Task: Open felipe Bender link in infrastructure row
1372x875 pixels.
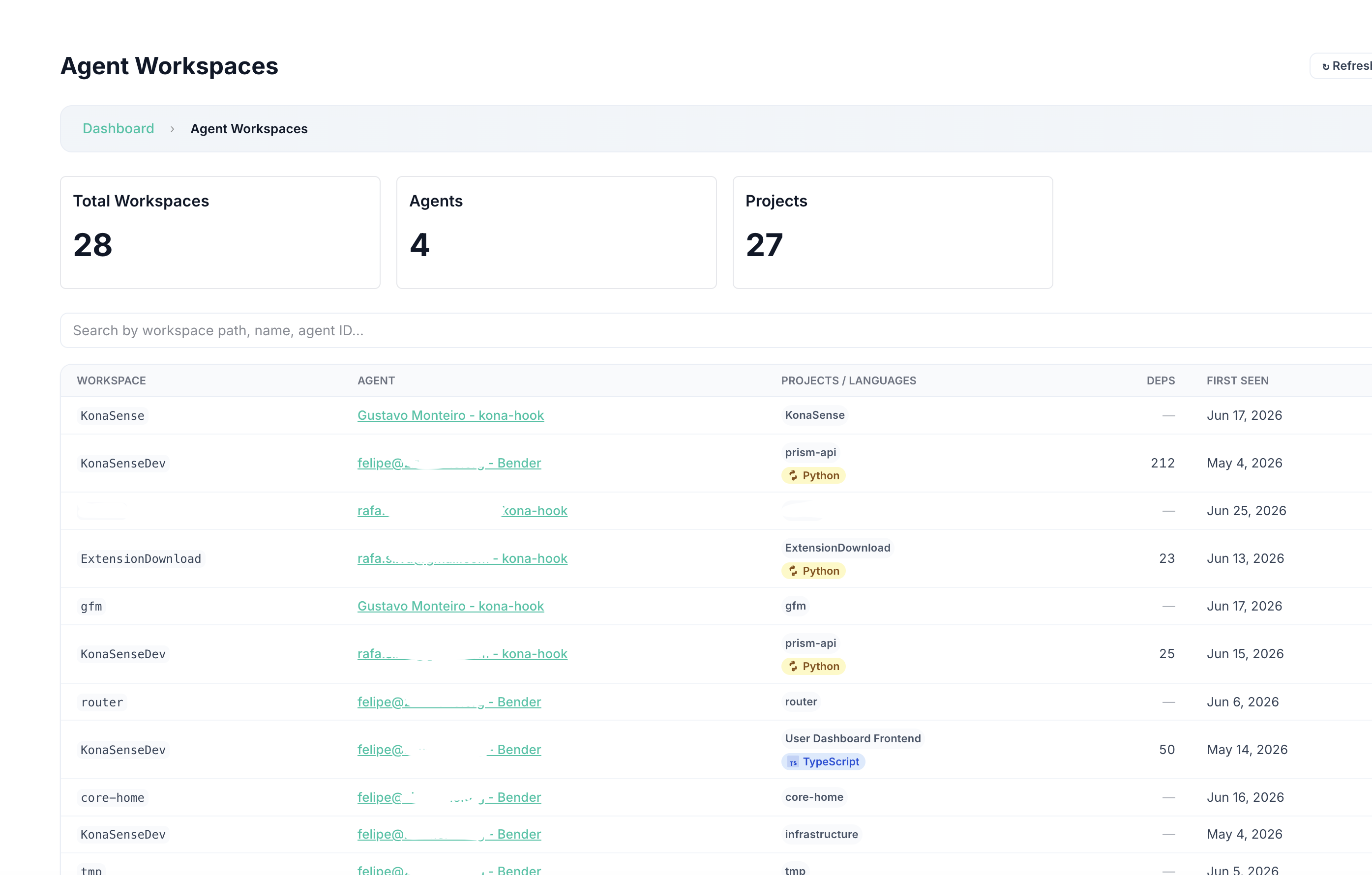Action: (449, 834)
